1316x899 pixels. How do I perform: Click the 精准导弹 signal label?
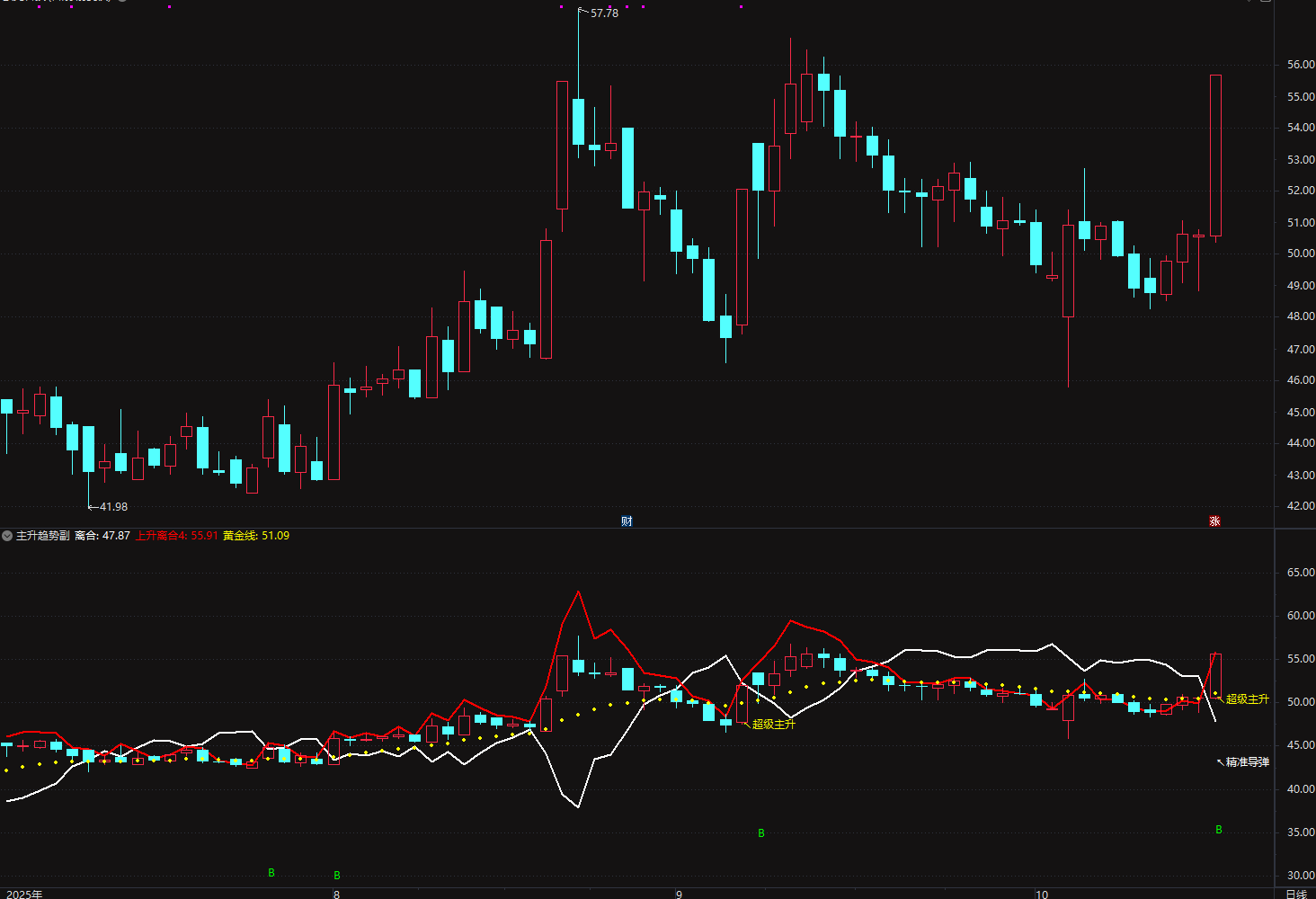pos(1248,762)
